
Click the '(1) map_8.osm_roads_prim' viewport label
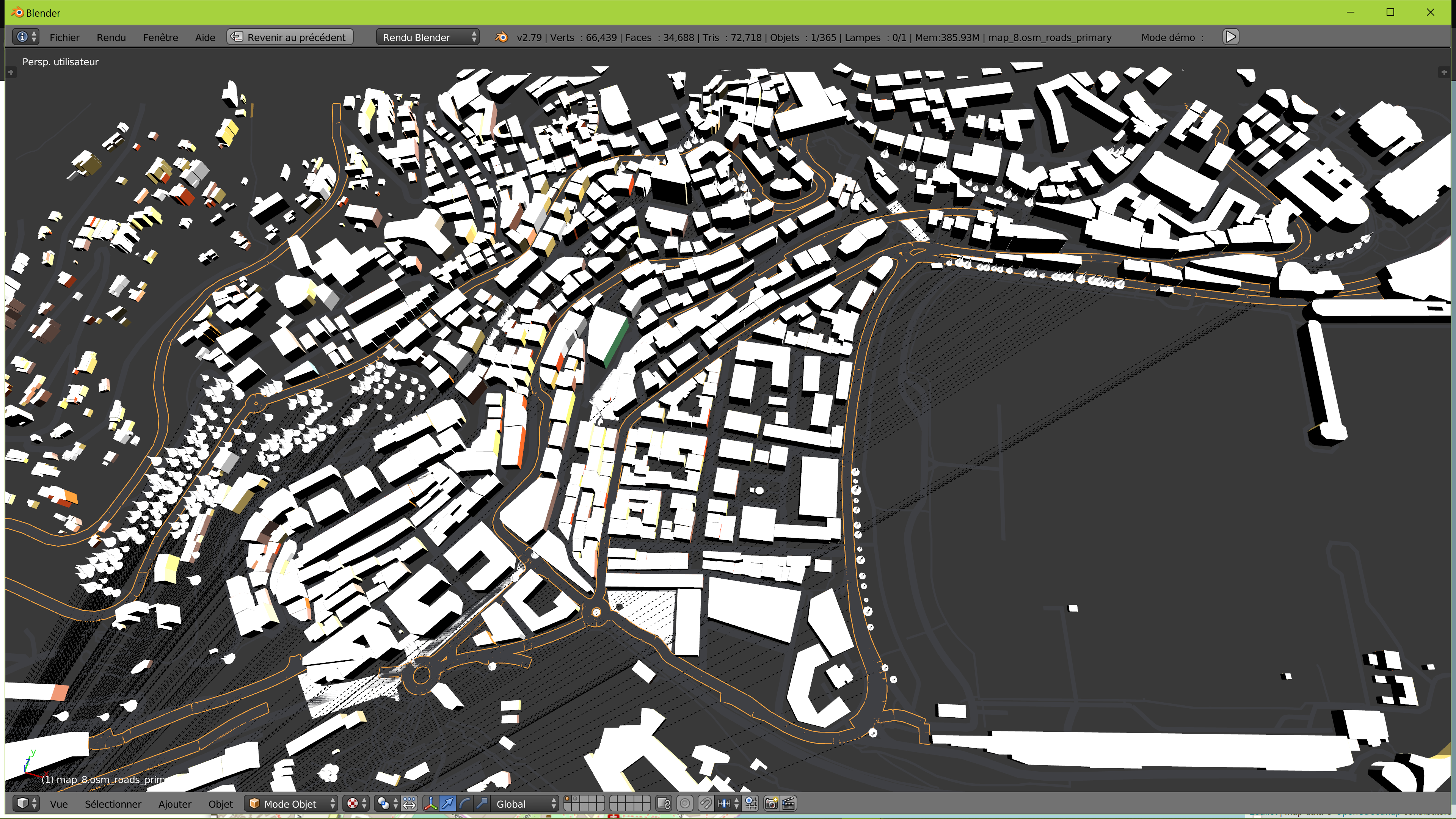coord(104,780)
